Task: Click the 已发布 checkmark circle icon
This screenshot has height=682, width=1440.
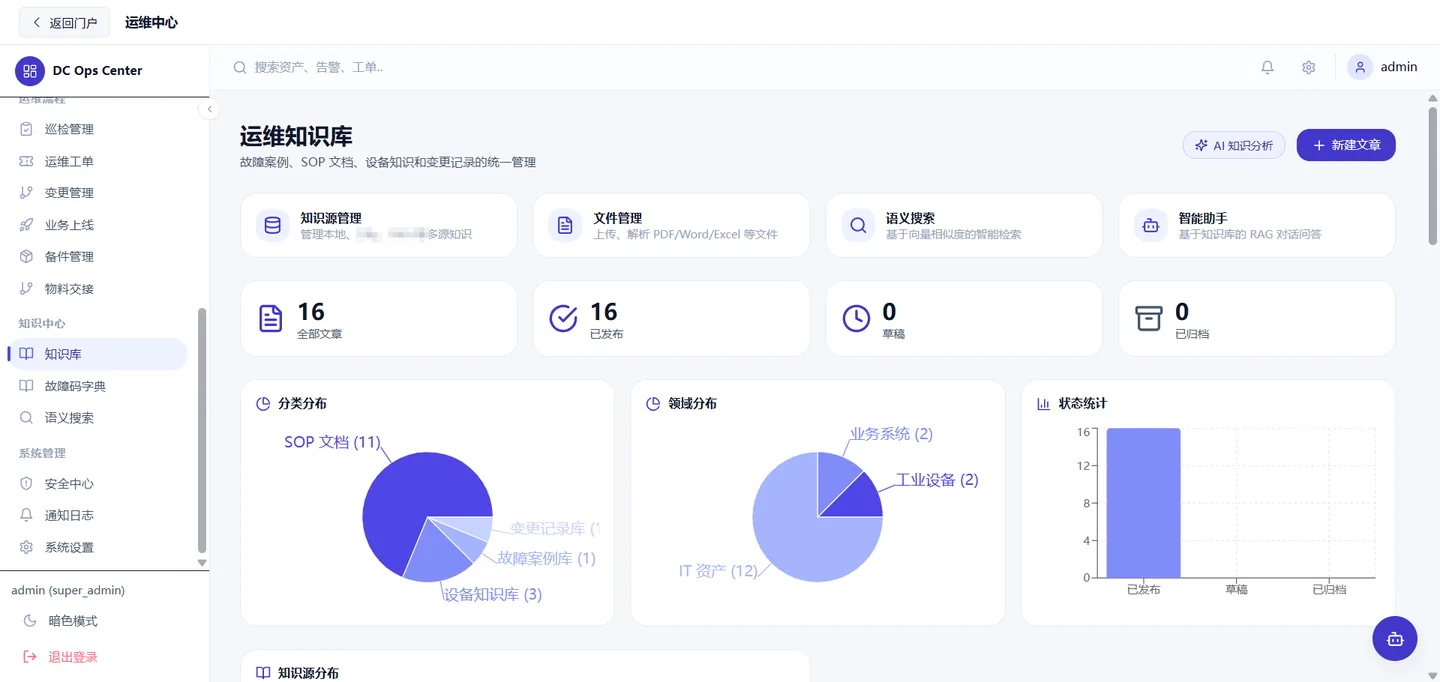Action: [x=564, y=318]
